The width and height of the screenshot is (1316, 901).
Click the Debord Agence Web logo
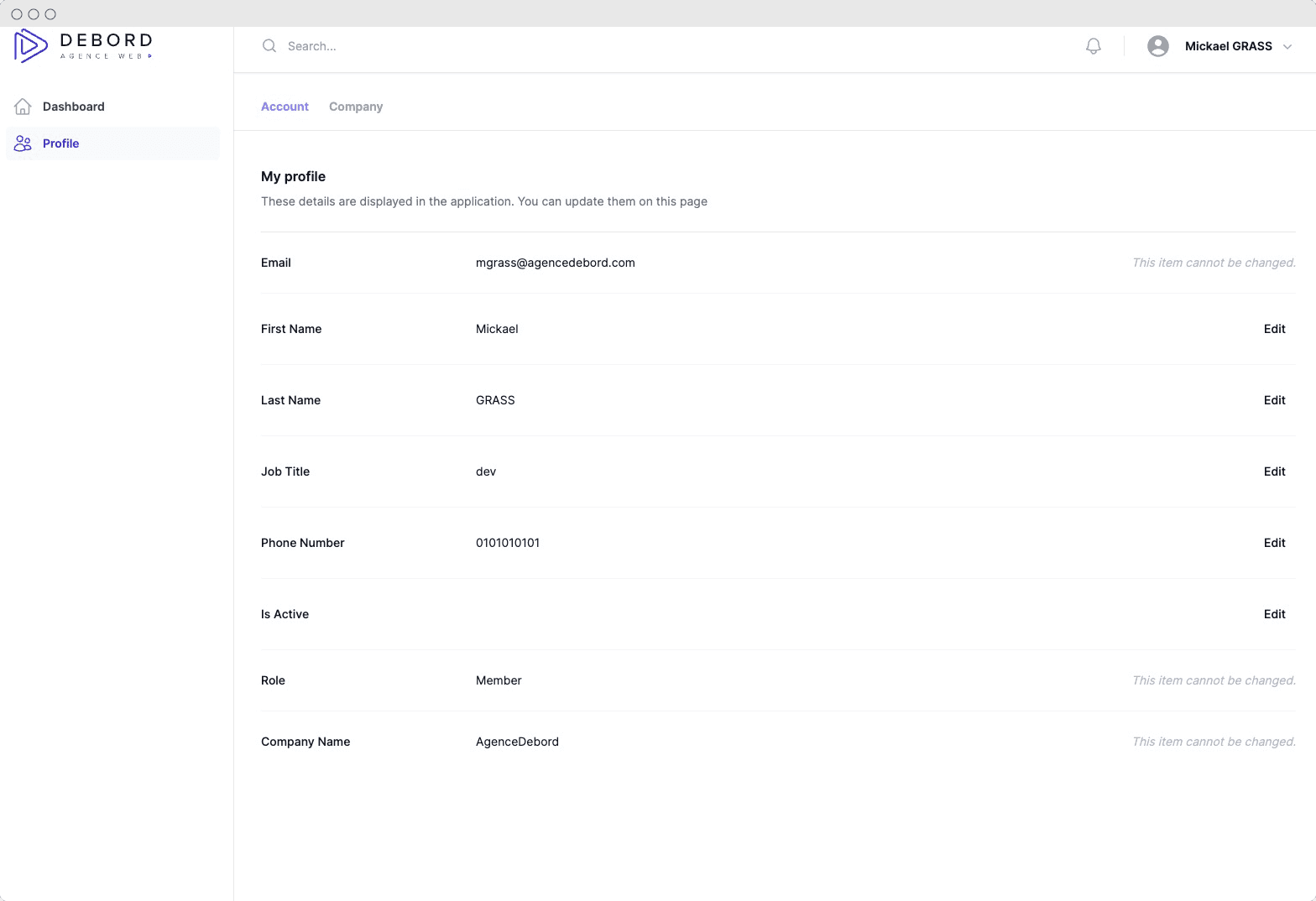[x=83, y=46]
